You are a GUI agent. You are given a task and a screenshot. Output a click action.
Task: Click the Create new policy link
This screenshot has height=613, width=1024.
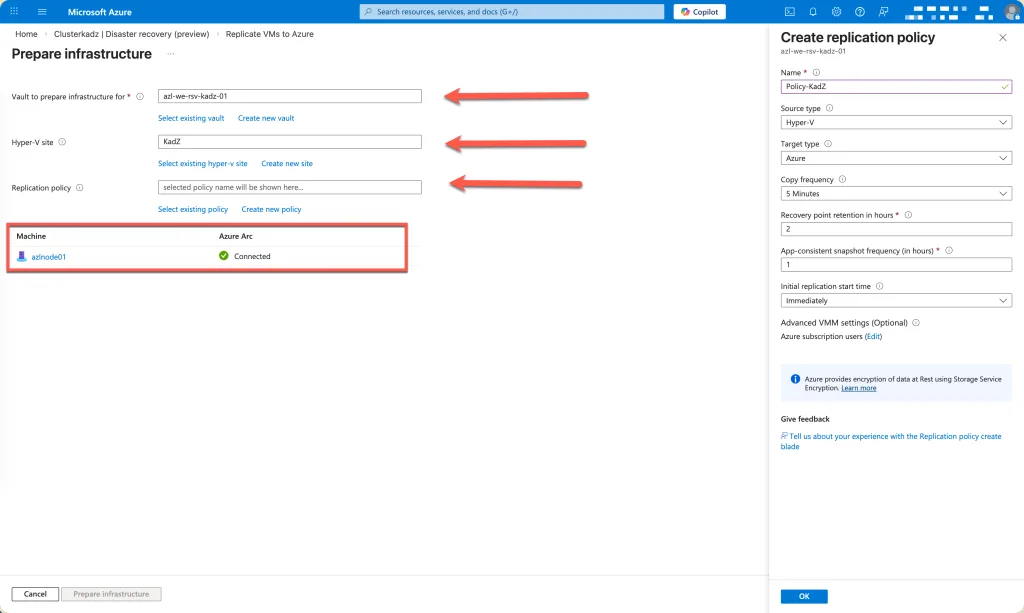click(x=271, y=210)
